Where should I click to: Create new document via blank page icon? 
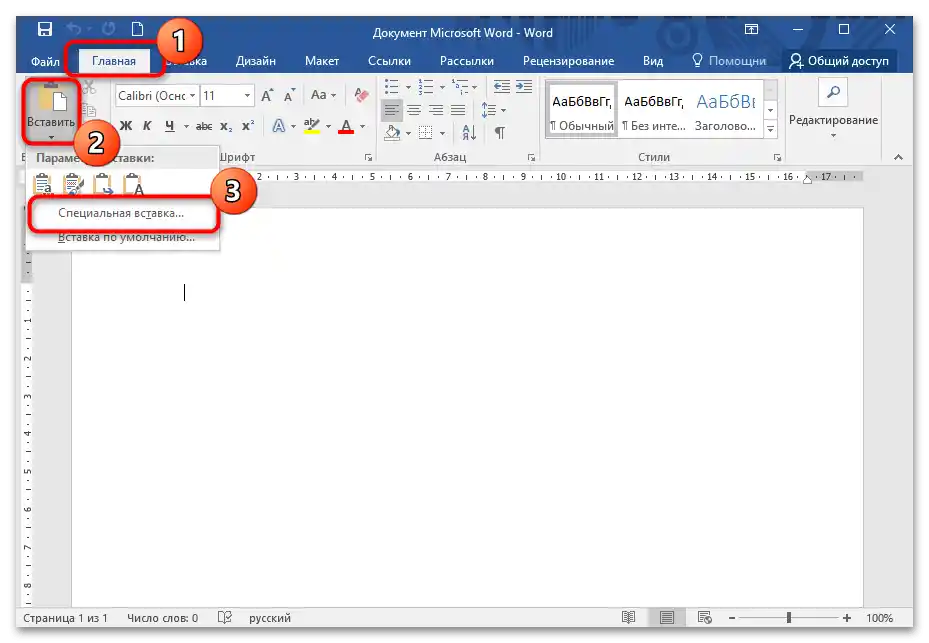coord(137,29)
